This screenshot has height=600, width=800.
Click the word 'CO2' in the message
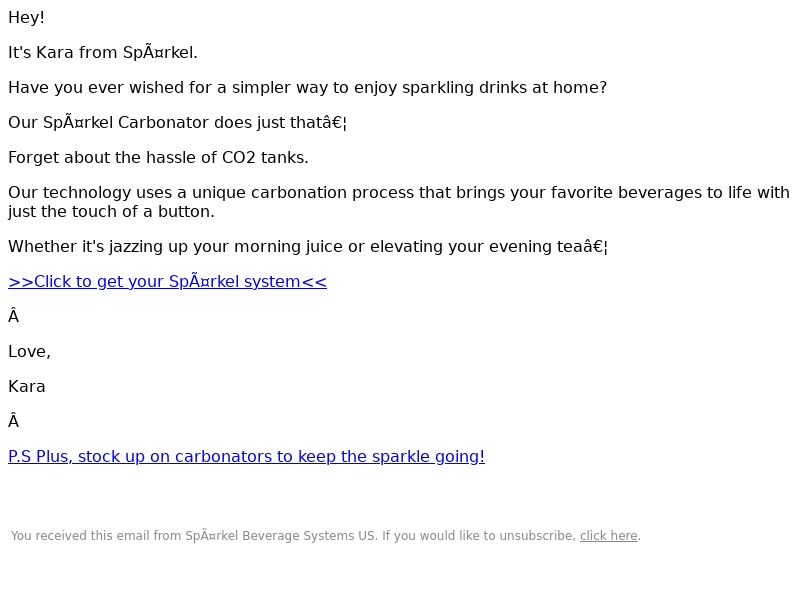pos(238,158)
